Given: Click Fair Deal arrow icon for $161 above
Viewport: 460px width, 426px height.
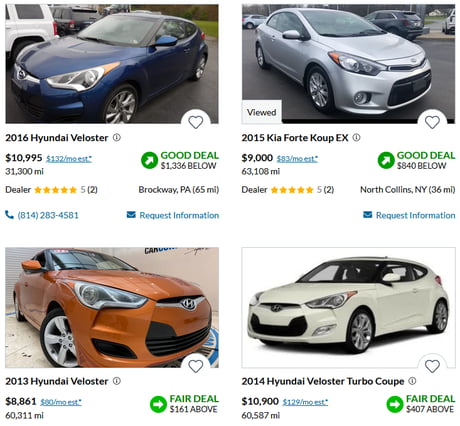Looking at the screenshot, I should click(x=158, y=404).
